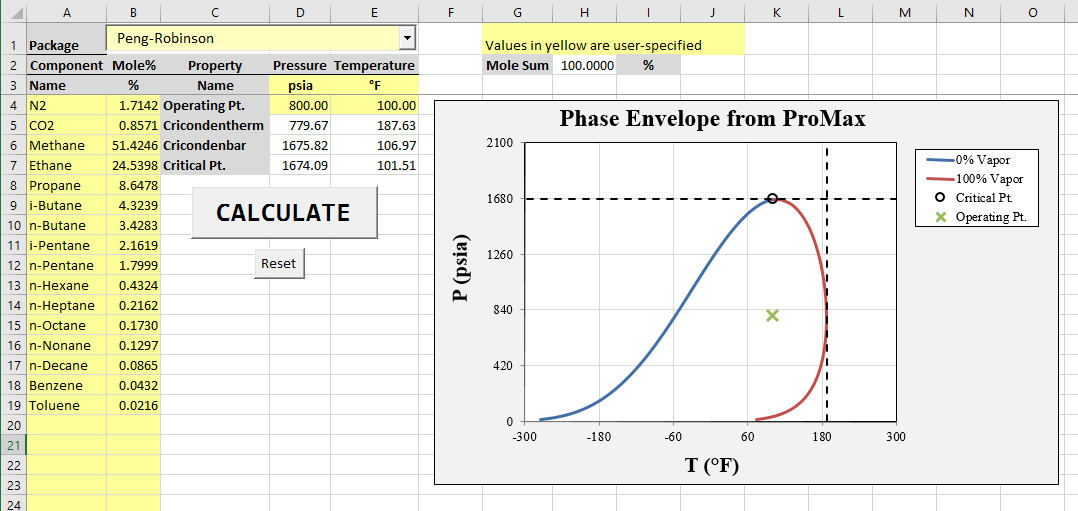Select the Toluene component name cell
The width and height of the screenshot is (1078, 511).
67,405
